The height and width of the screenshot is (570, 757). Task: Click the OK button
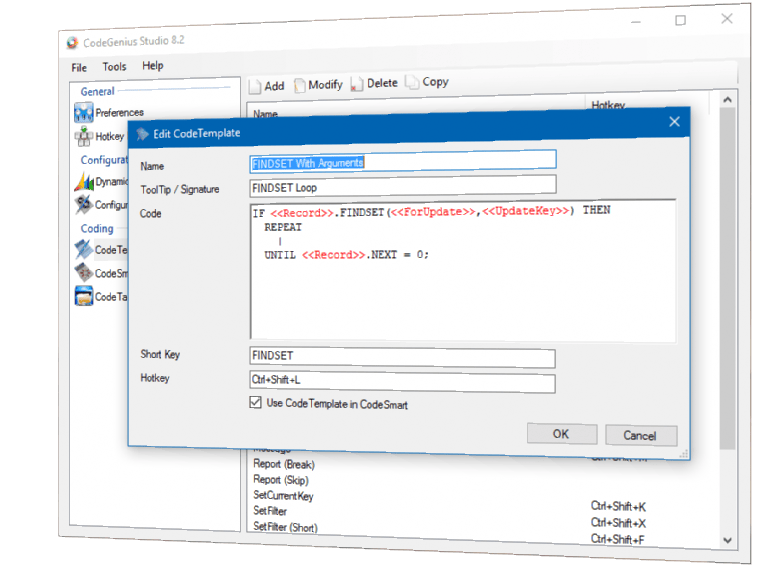[x=561, y=434]
